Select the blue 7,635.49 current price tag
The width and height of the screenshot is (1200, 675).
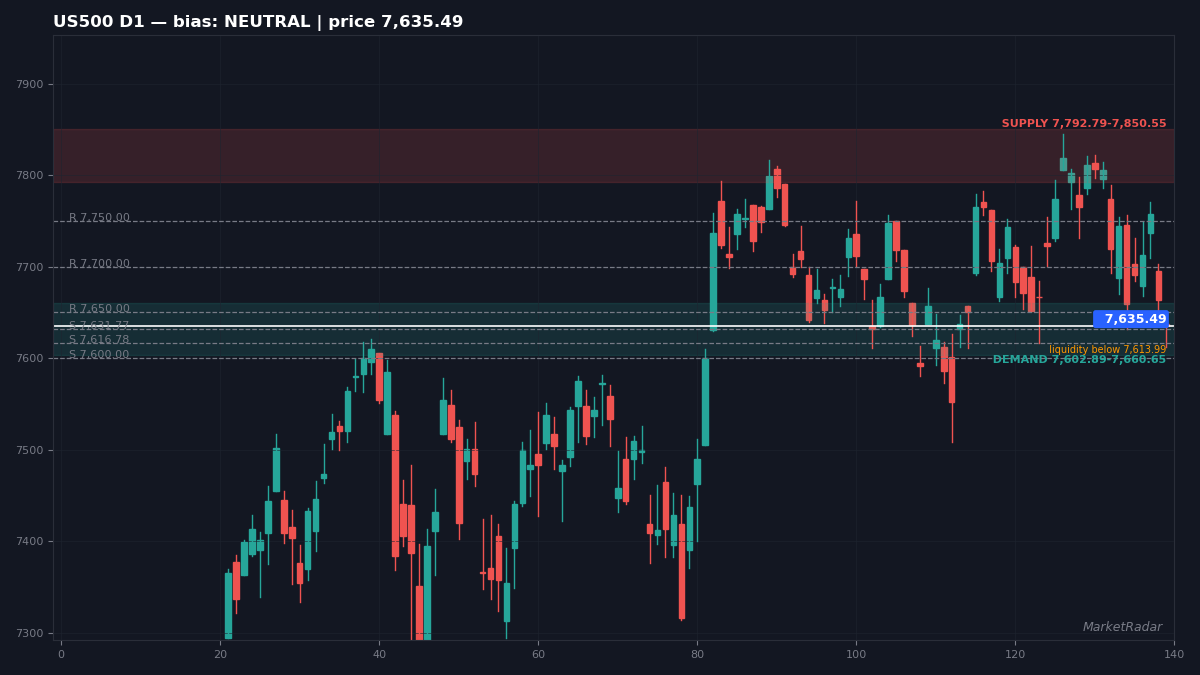click(1131, 319)
